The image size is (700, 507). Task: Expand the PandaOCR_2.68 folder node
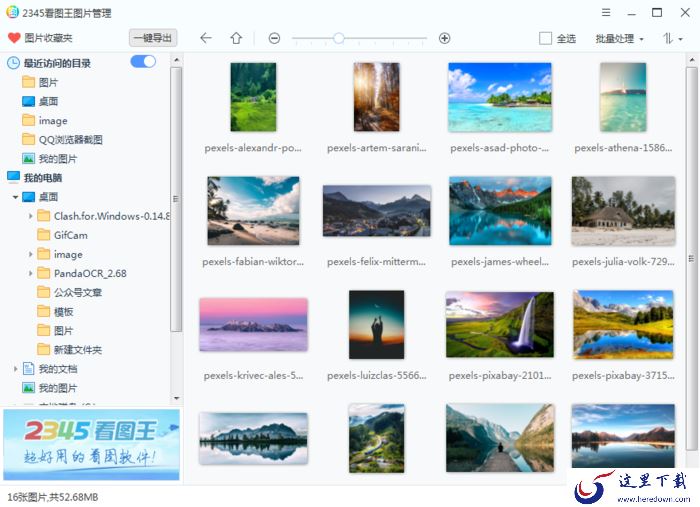point(30,273)
